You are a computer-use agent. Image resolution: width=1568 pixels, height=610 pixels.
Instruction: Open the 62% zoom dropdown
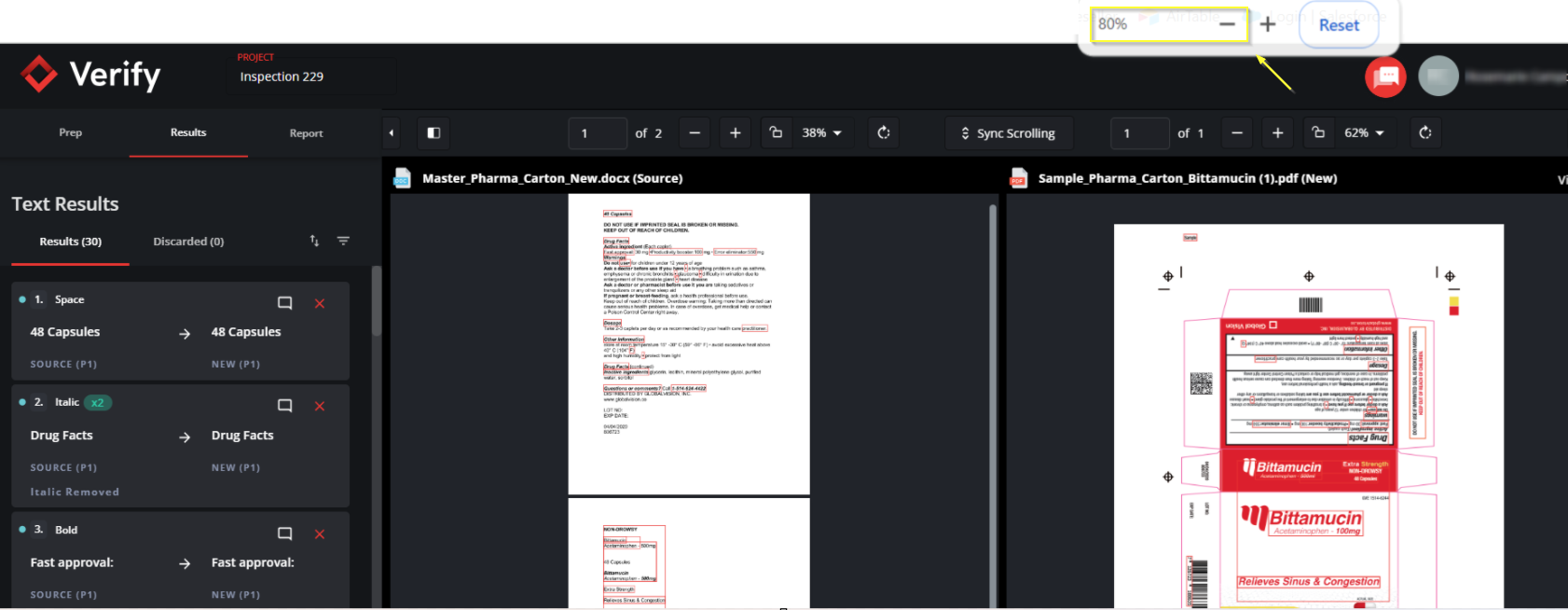1365,133
